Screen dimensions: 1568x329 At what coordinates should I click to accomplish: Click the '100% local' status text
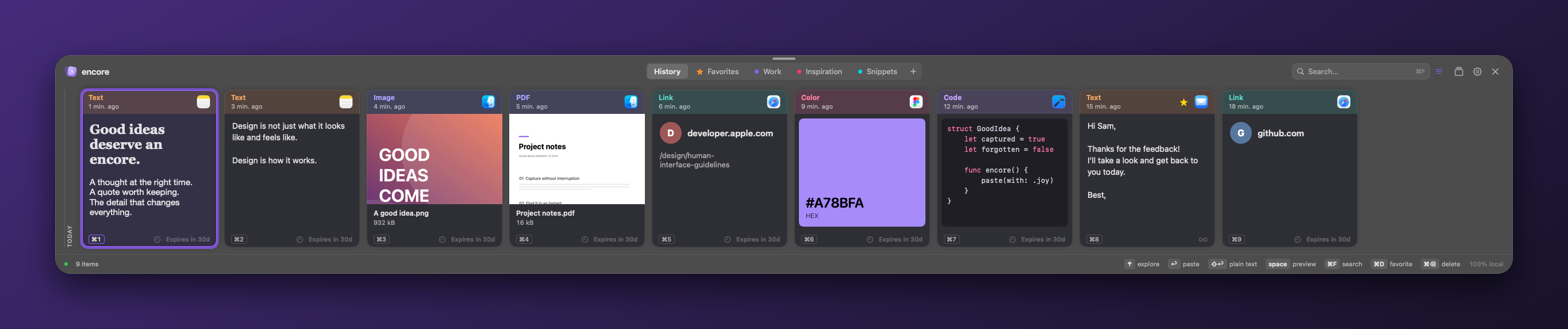click(1486, 264)
